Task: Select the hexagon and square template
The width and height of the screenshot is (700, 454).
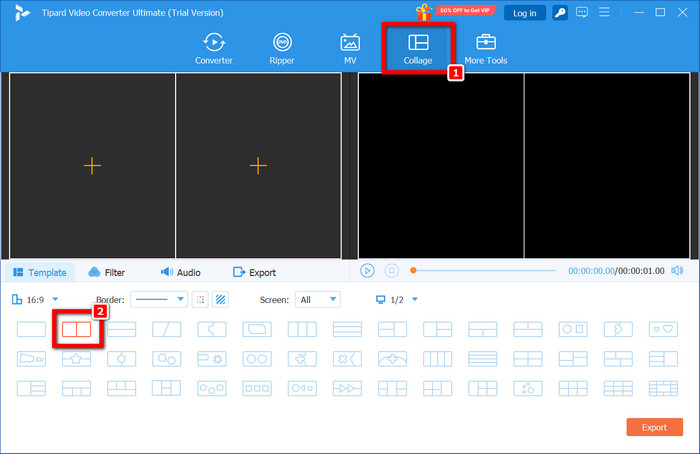Action: (573, 329)
